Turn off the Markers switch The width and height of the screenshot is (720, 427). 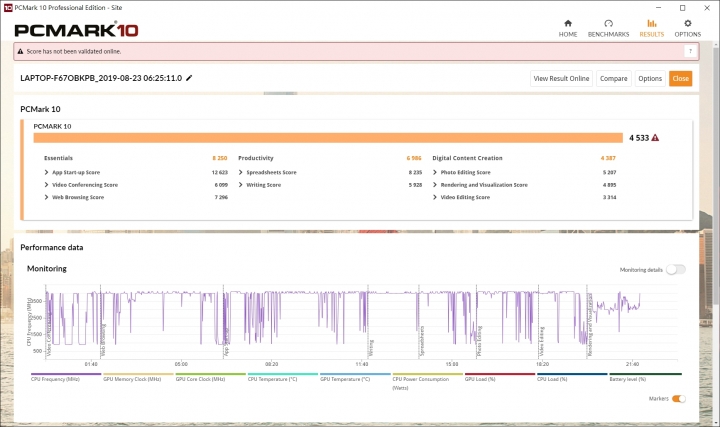click(x=679, y=399)
